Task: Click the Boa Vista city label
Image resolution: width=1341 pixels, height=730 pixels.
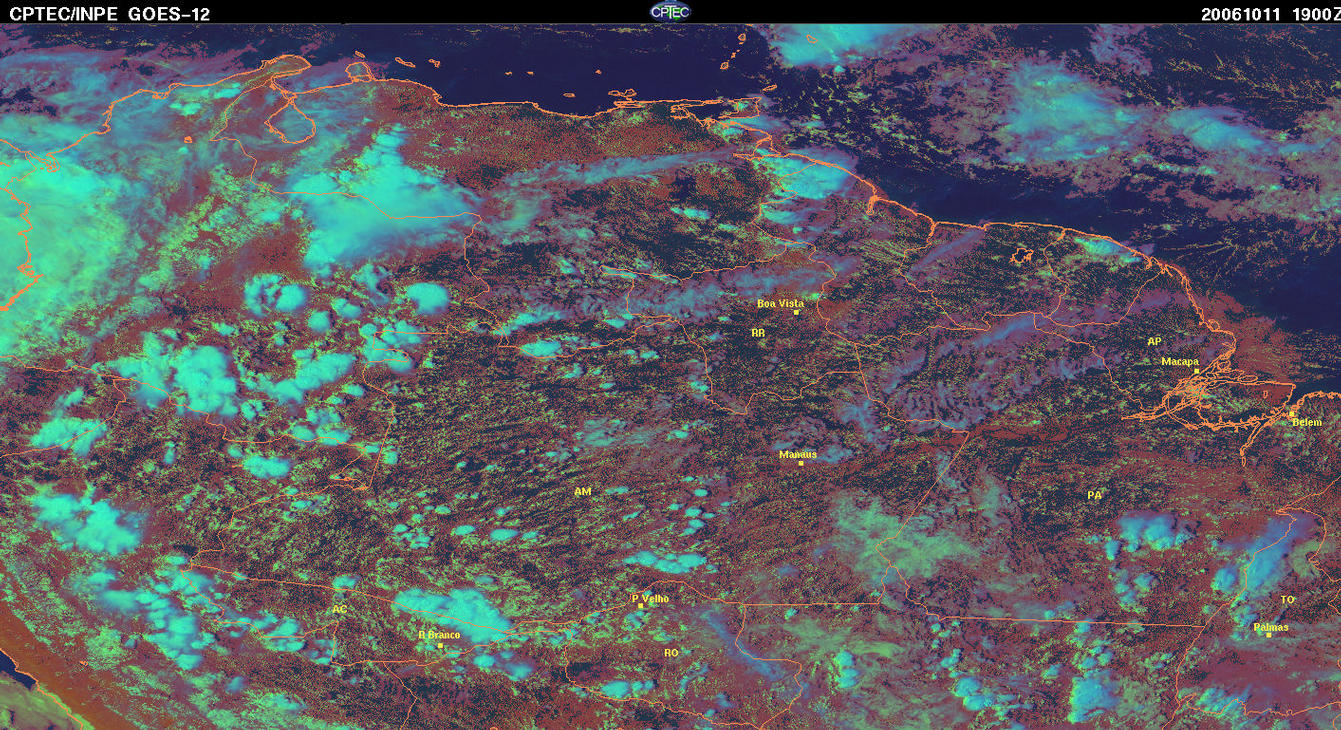Action: (x=780, y=303)
